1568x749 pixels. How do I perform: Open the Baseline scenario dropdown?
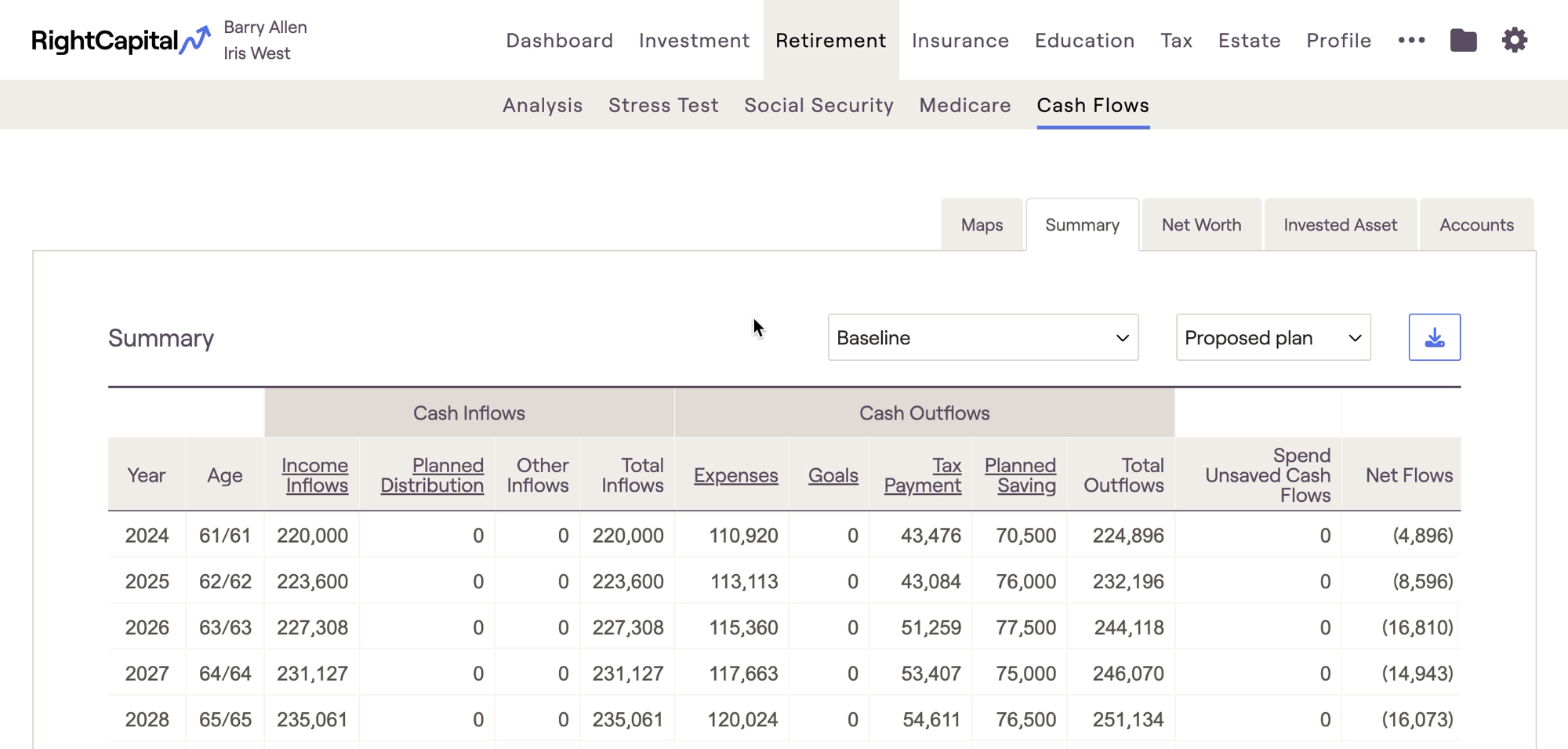[x=983, y=337]
